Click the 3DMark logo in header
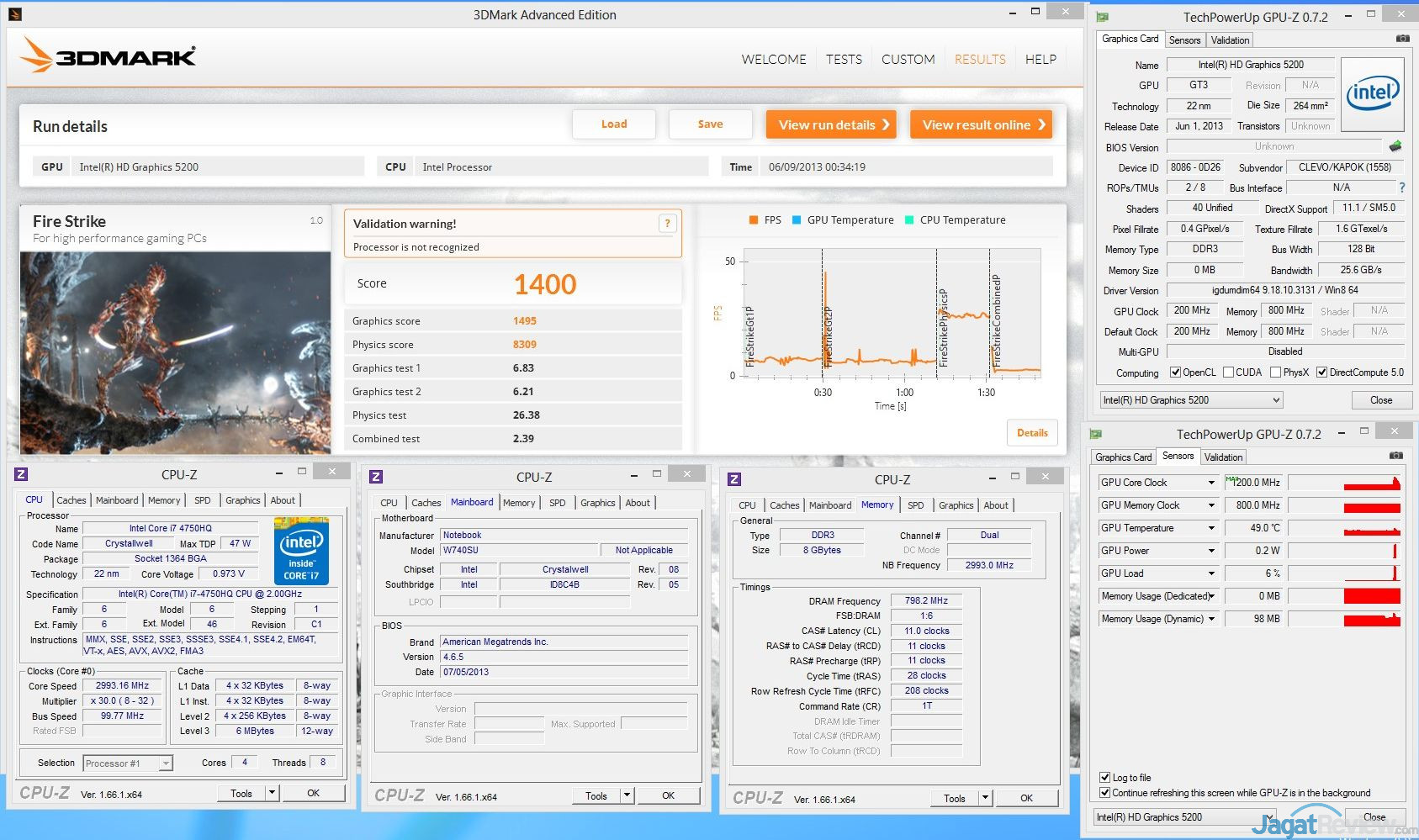The width and height of the screenshot is (1419, 840). coord(108,55)
